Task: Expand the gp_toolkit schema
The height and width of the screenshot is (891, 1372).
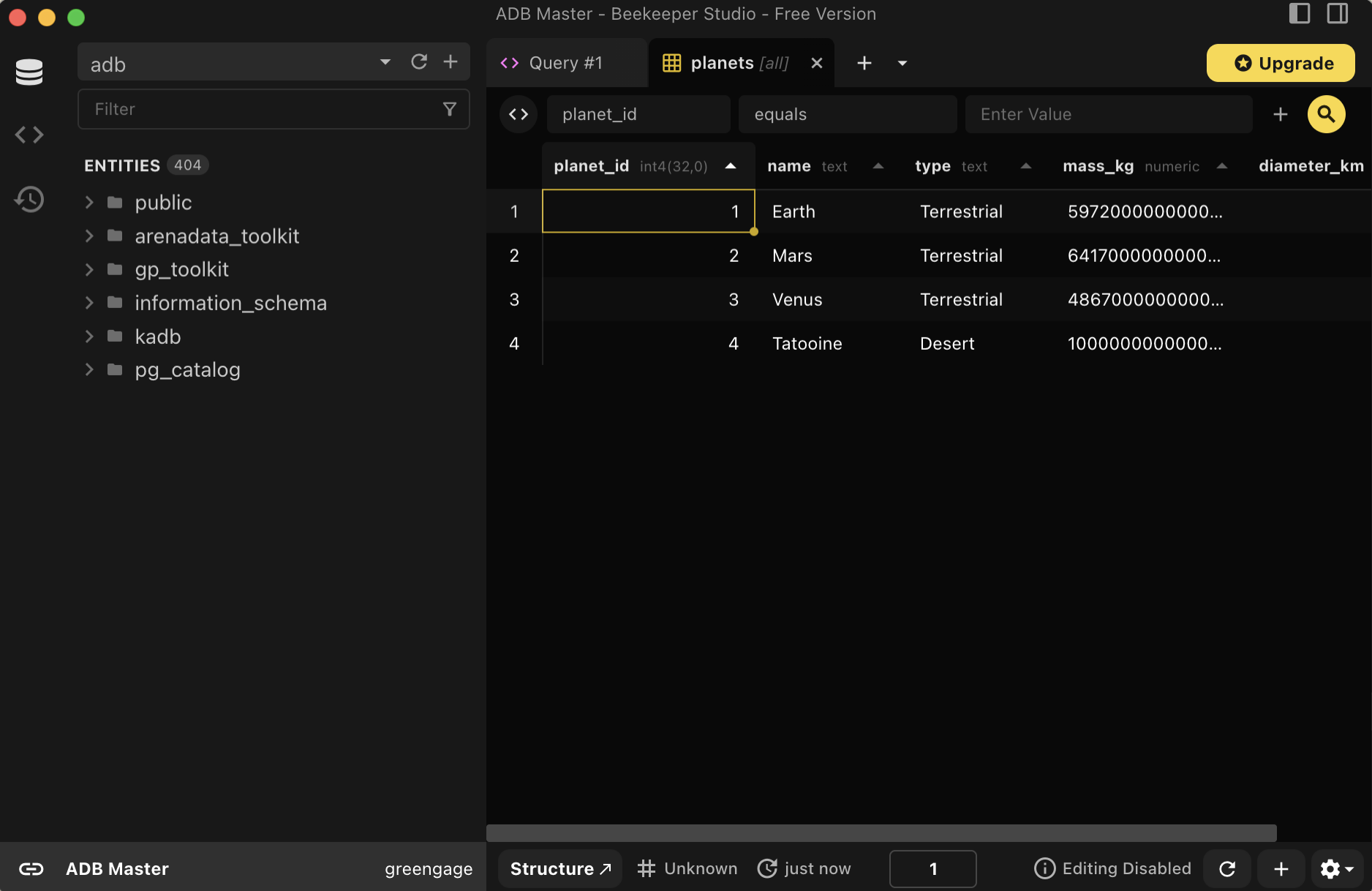Action: (x=89, y=270)
